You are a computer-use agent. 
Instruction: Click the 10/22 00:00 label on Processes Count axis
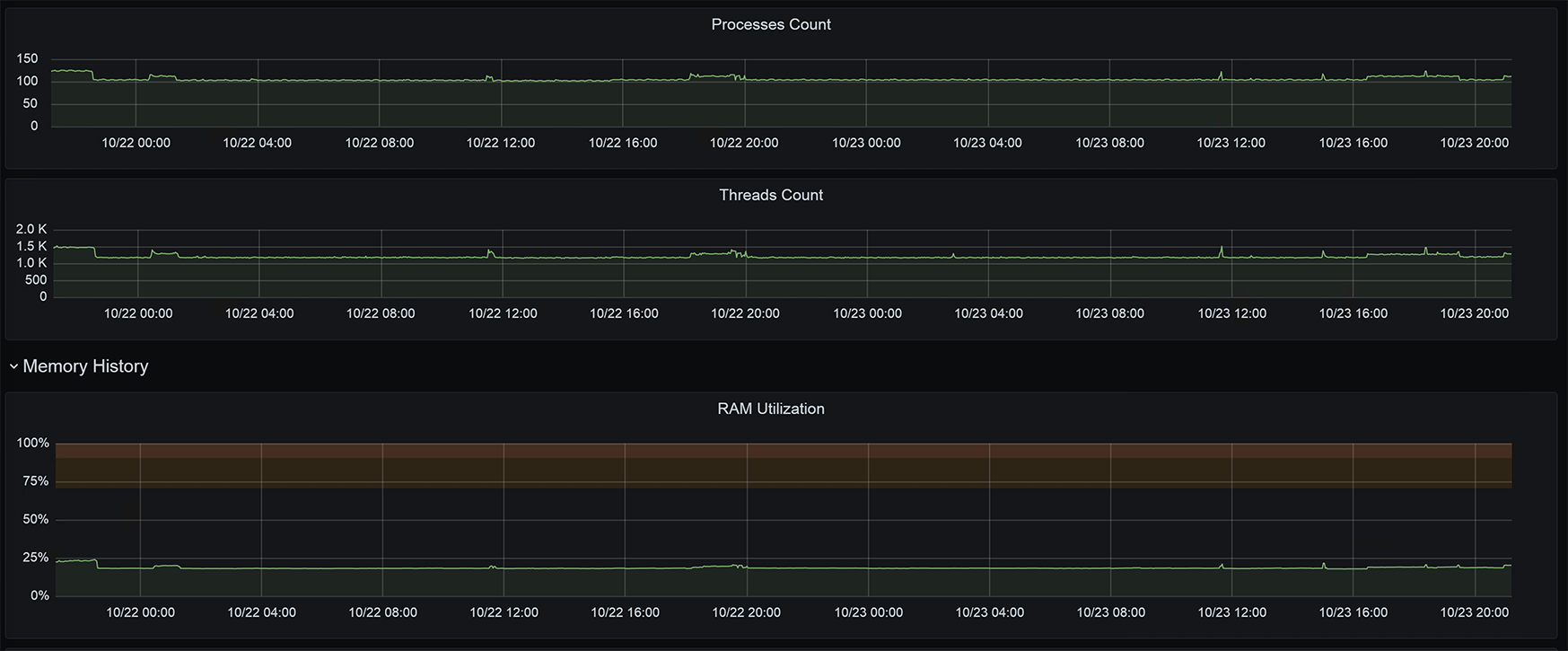point(136,143)
